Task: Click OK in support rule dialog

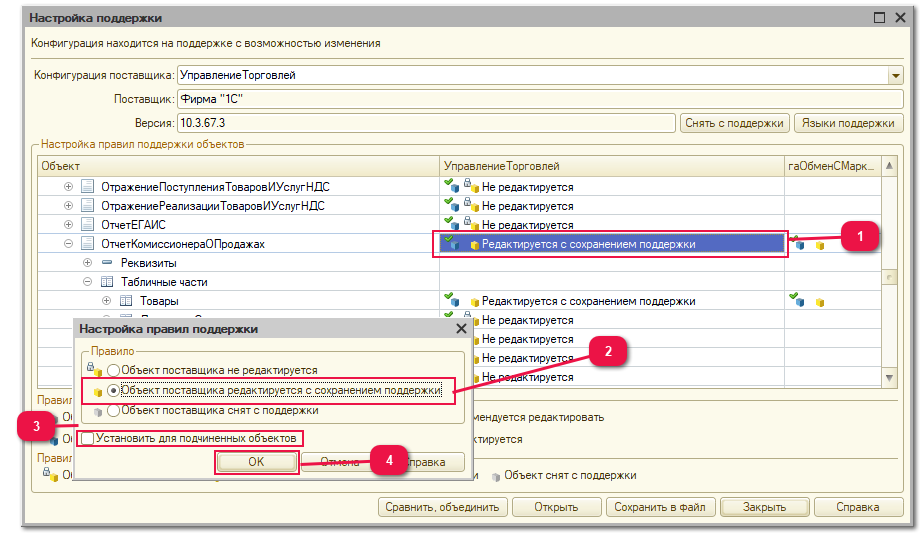Action: [256, 462]
